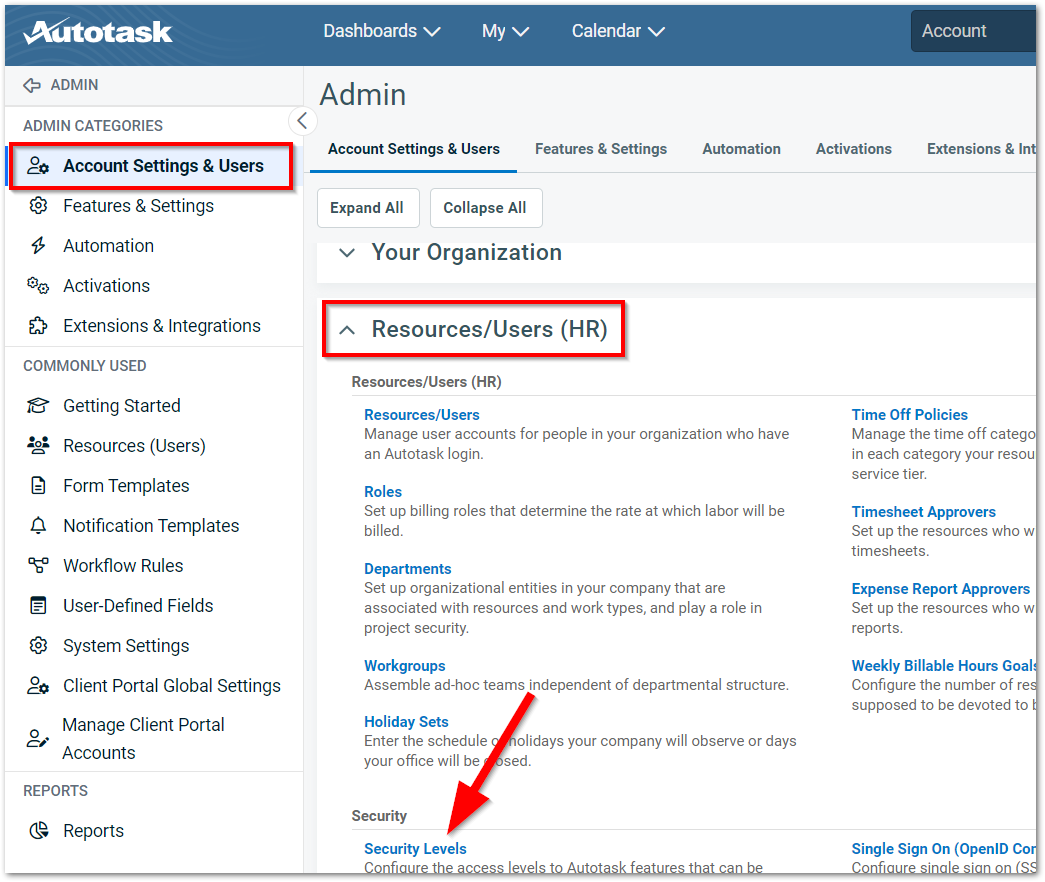This screenshot has height=882, width=1045.
Task: Switch to the Activations tab
Action: (853, 149)
